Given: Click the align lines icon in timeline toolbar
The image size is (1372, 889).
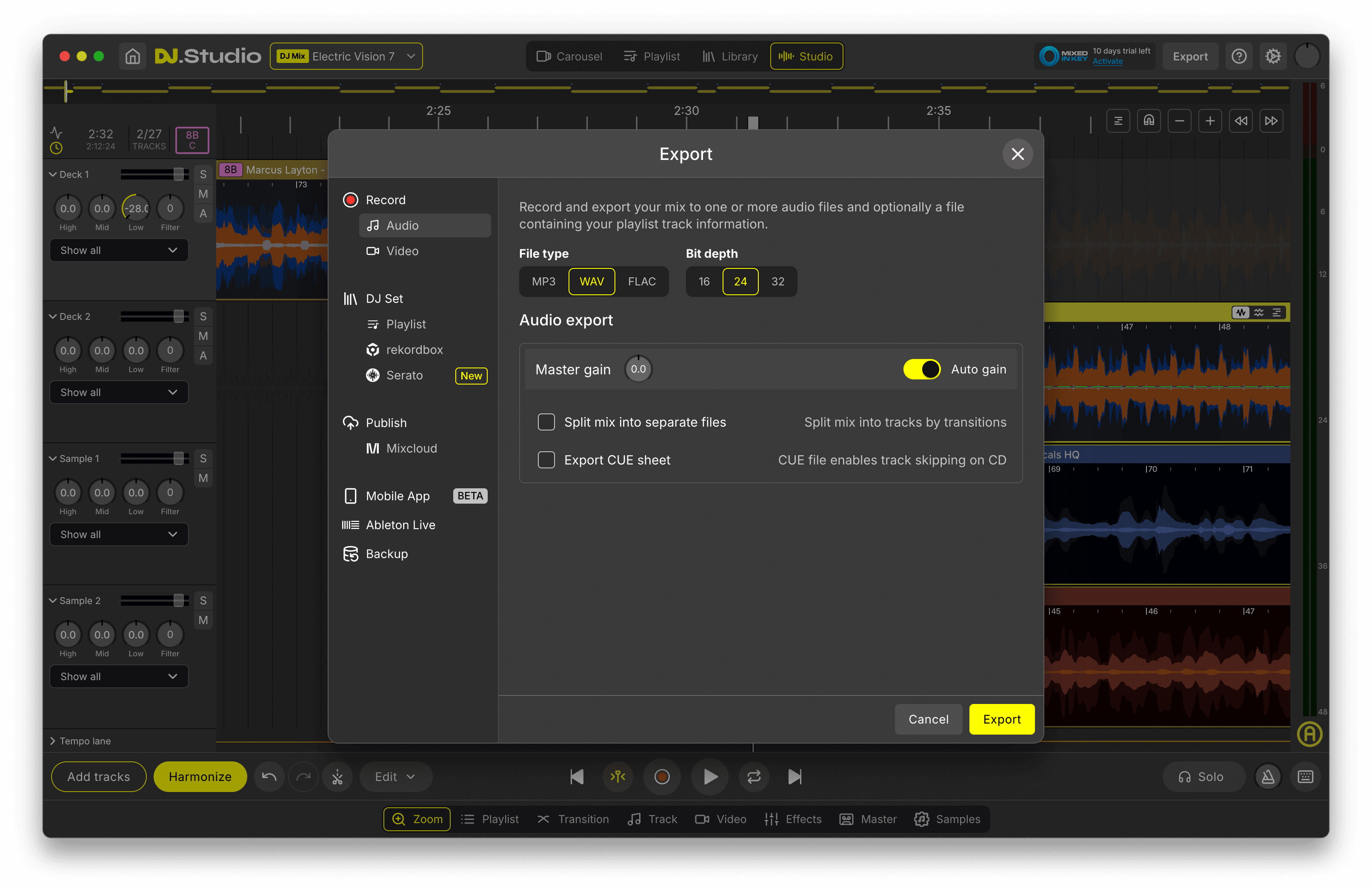Looking at the screenshot, I should 1118,121.
